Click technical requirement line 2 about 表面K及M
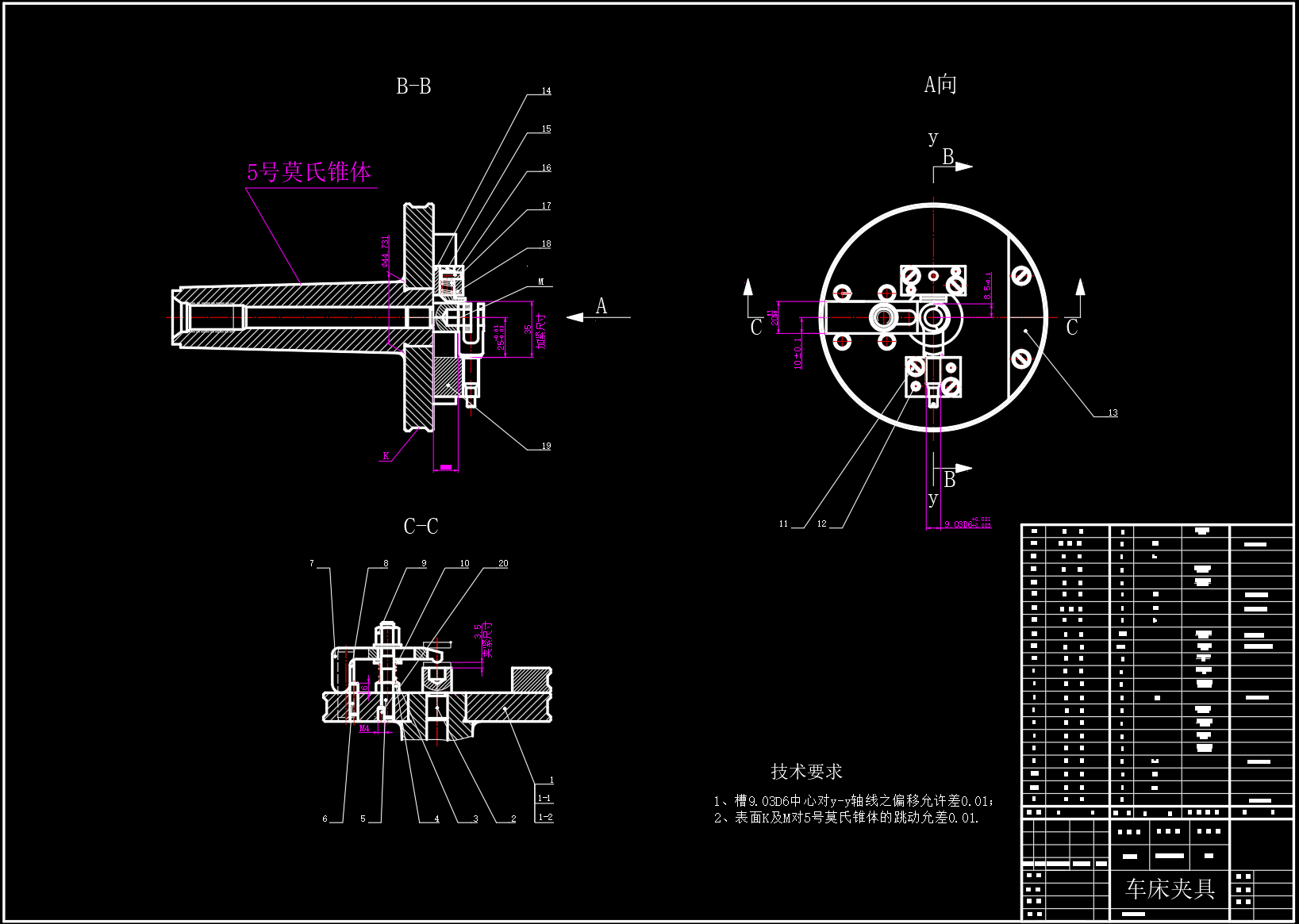The image size is (1299, 924). (x=847, y=818)
